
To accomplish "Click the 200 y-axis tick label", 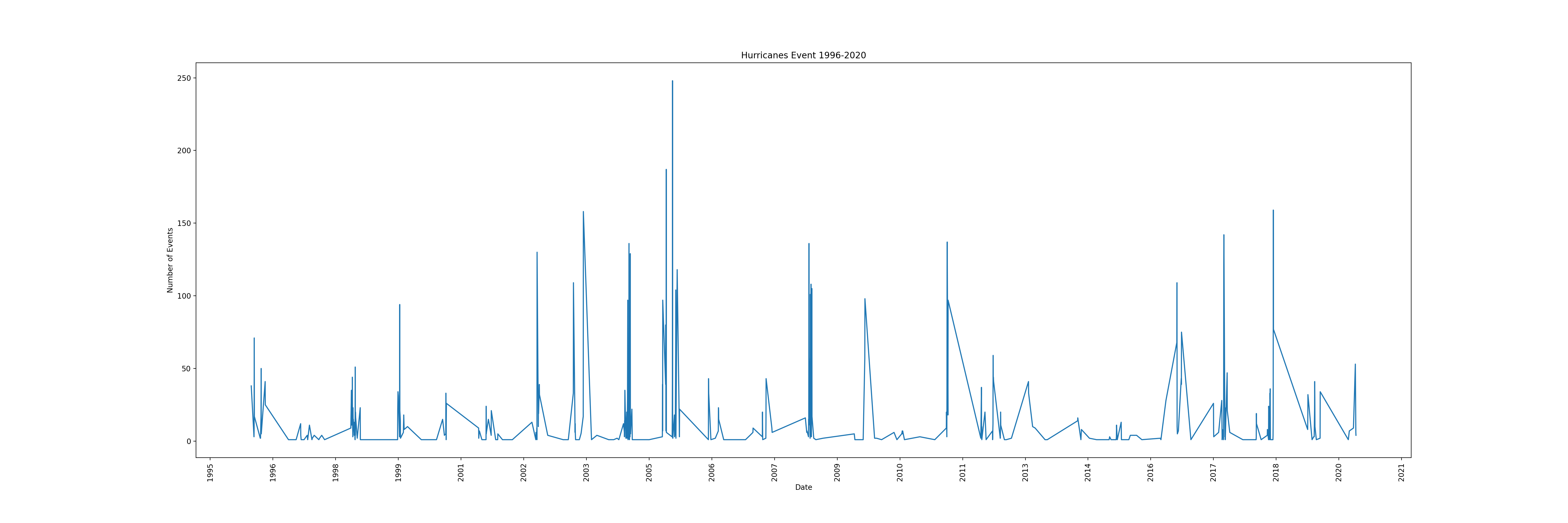I will coord(184,151).
